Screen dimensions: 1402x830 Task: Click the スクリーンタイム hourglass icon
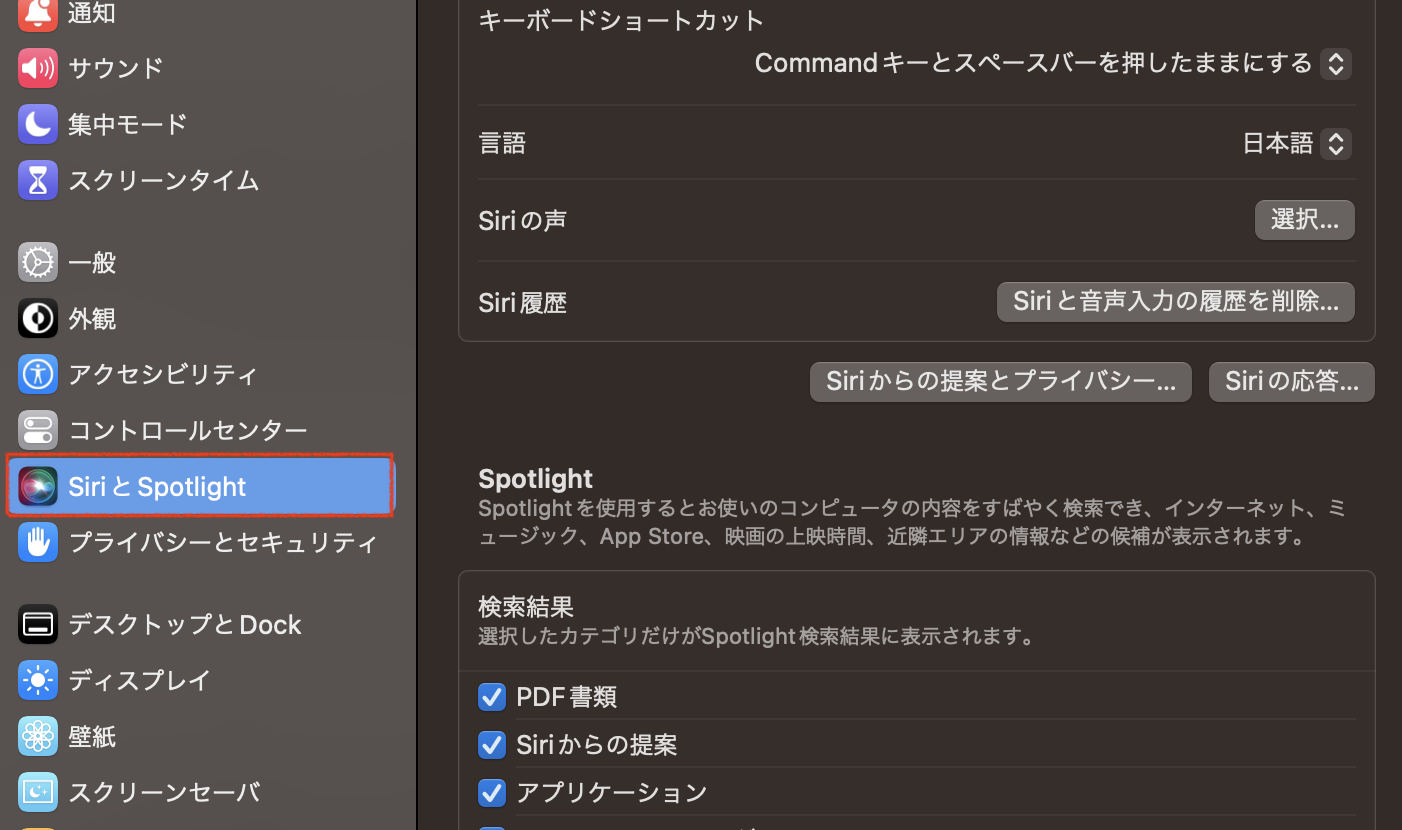click(38, 180)
